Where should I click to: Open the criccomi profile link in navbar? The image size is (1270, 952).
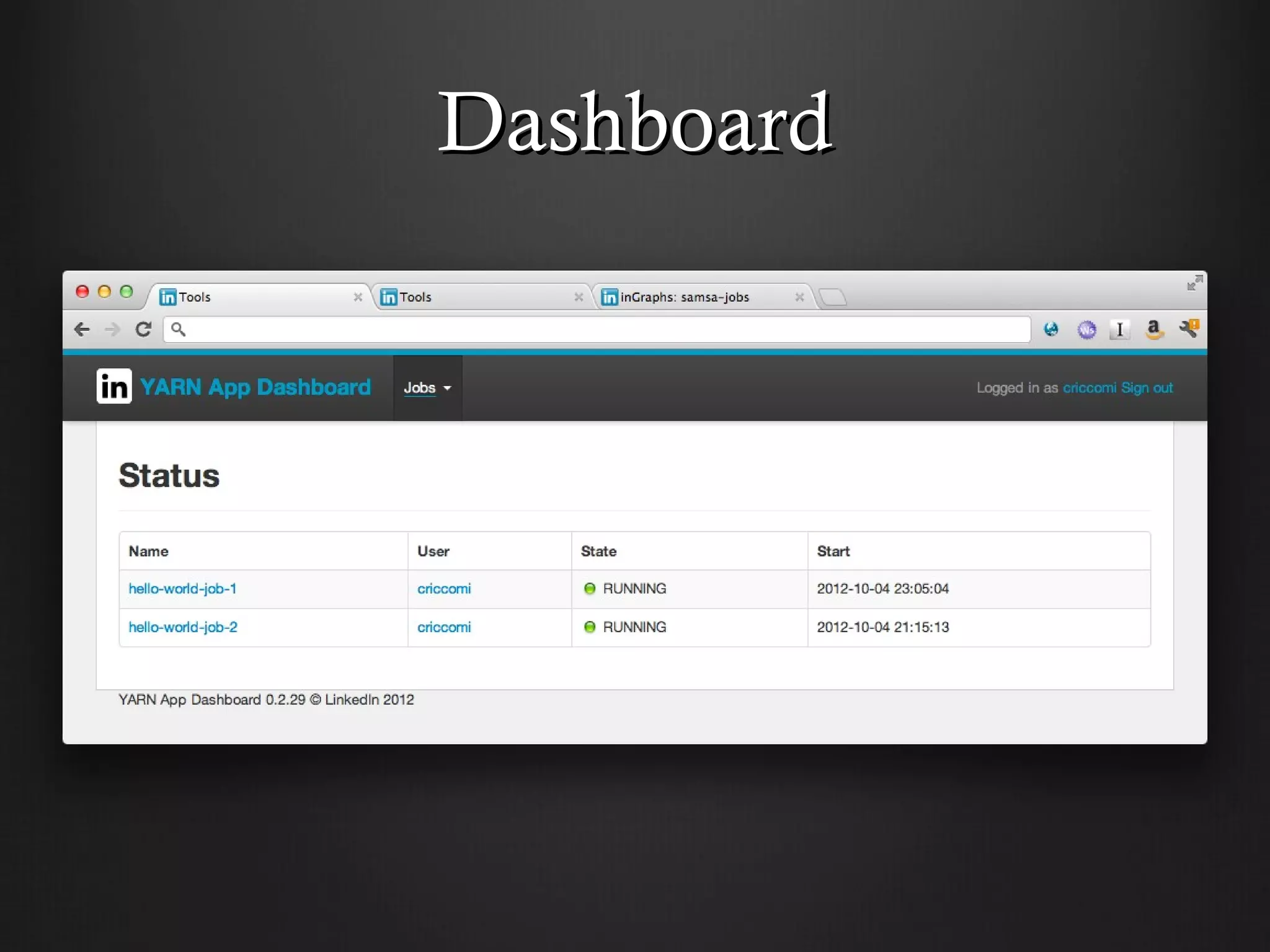(x=1090, y=388)
